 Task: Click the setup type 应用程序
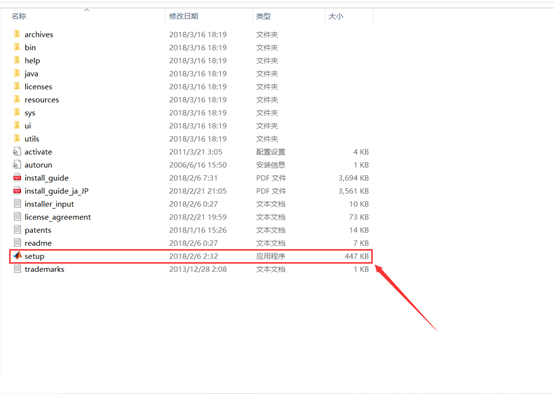tap(271, 256)
